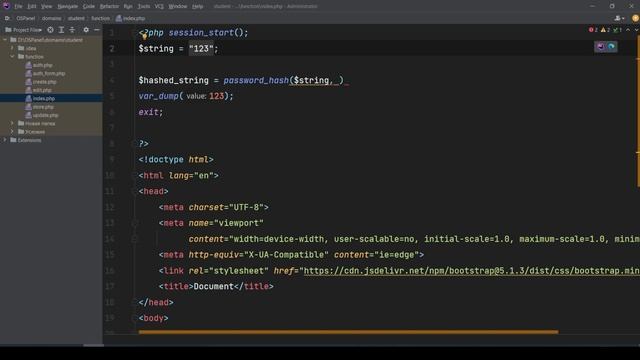Click line number 2 in gutter

tap(112, 49)
